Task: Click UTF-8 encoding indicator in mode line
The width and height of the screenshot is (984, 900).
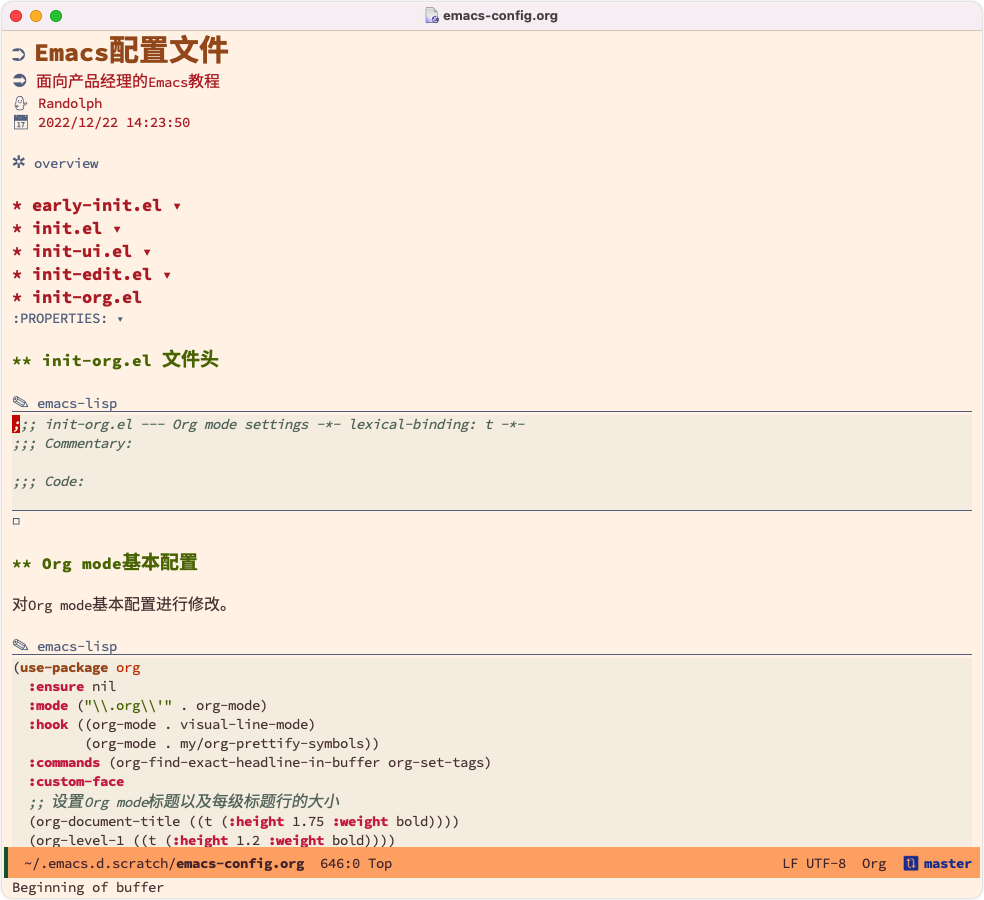Action: click(826, 864)
